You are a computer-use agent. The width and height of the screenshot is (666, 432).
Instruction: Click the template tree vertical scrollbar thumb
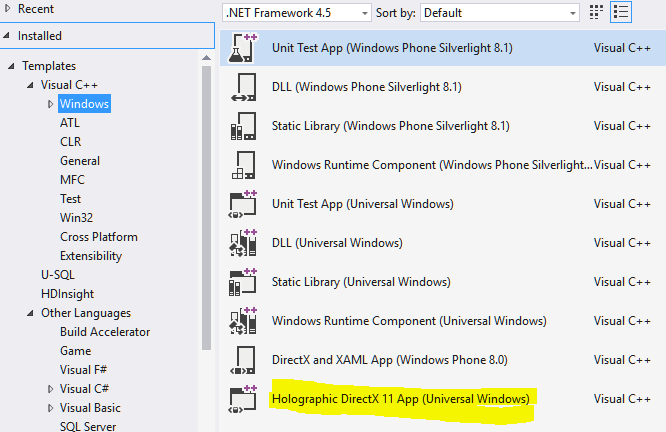[206, 207]
